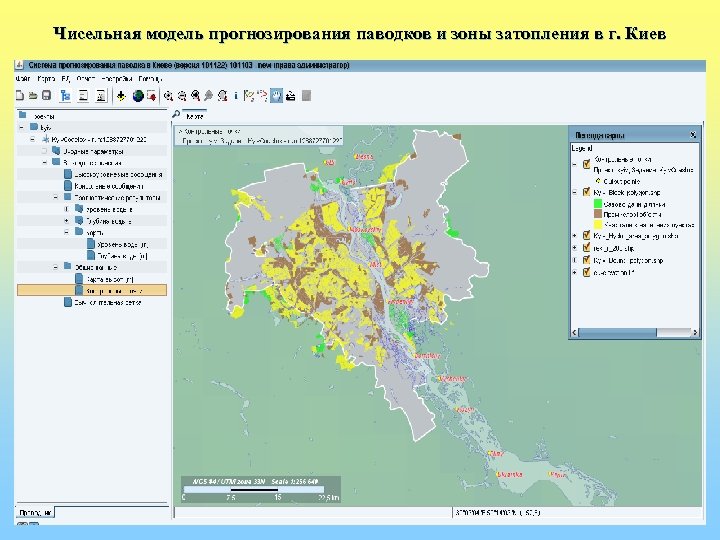Viewport: 720px width, 540px height.
Task: Click the open folder toolbar icon
Action: pos(33,96)
